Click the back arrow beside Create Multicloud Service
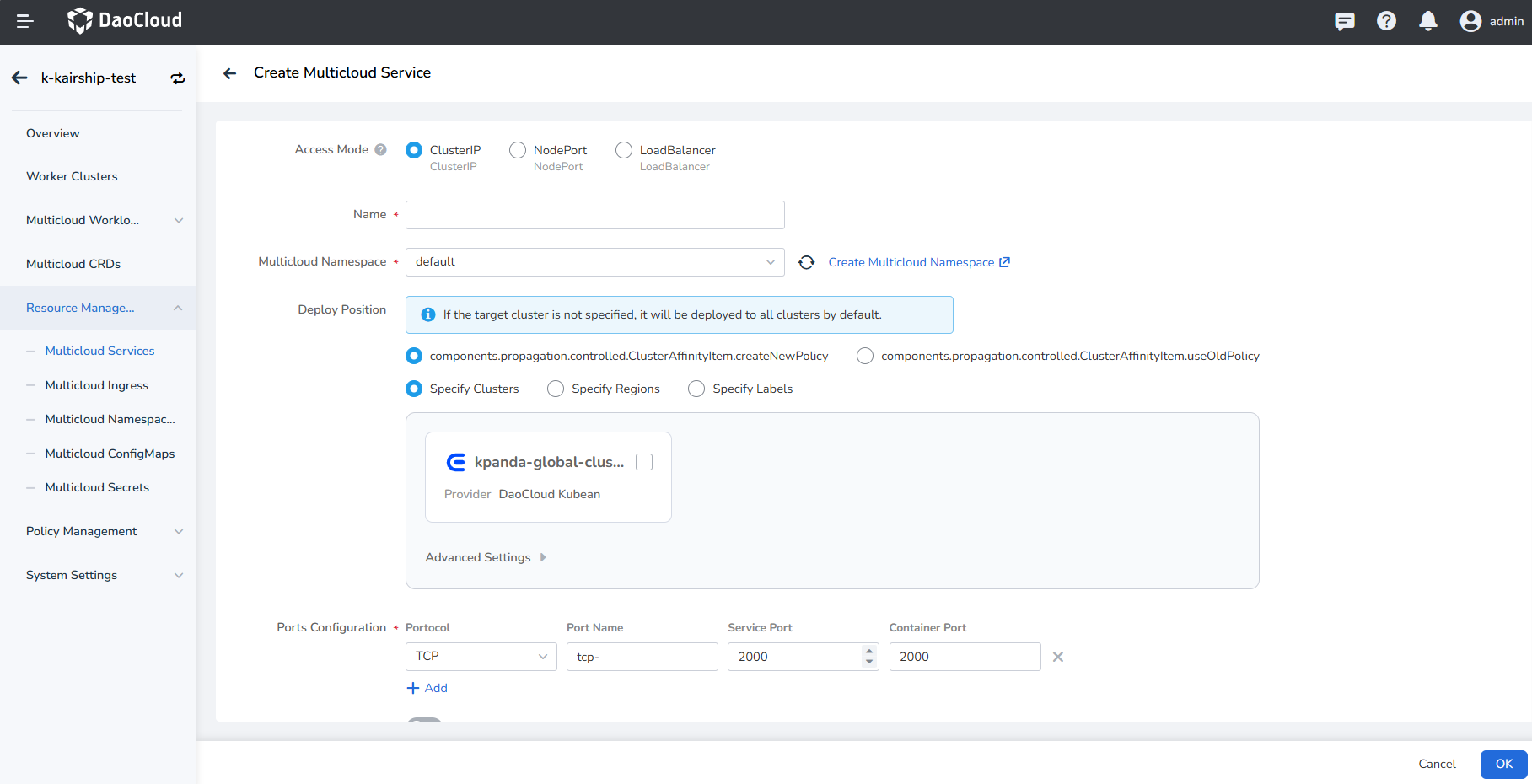 pyautogui.click(x=229, y=73)
